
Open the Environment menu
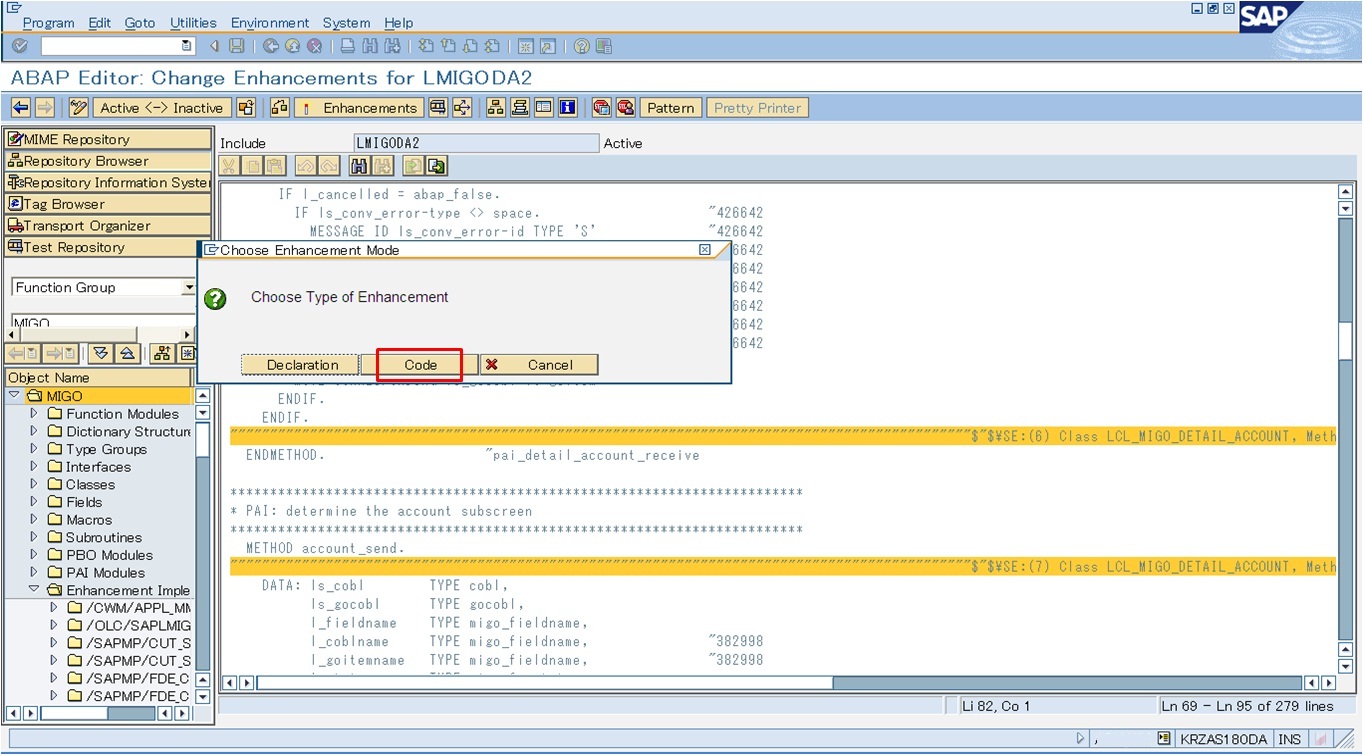coord(270,22)
